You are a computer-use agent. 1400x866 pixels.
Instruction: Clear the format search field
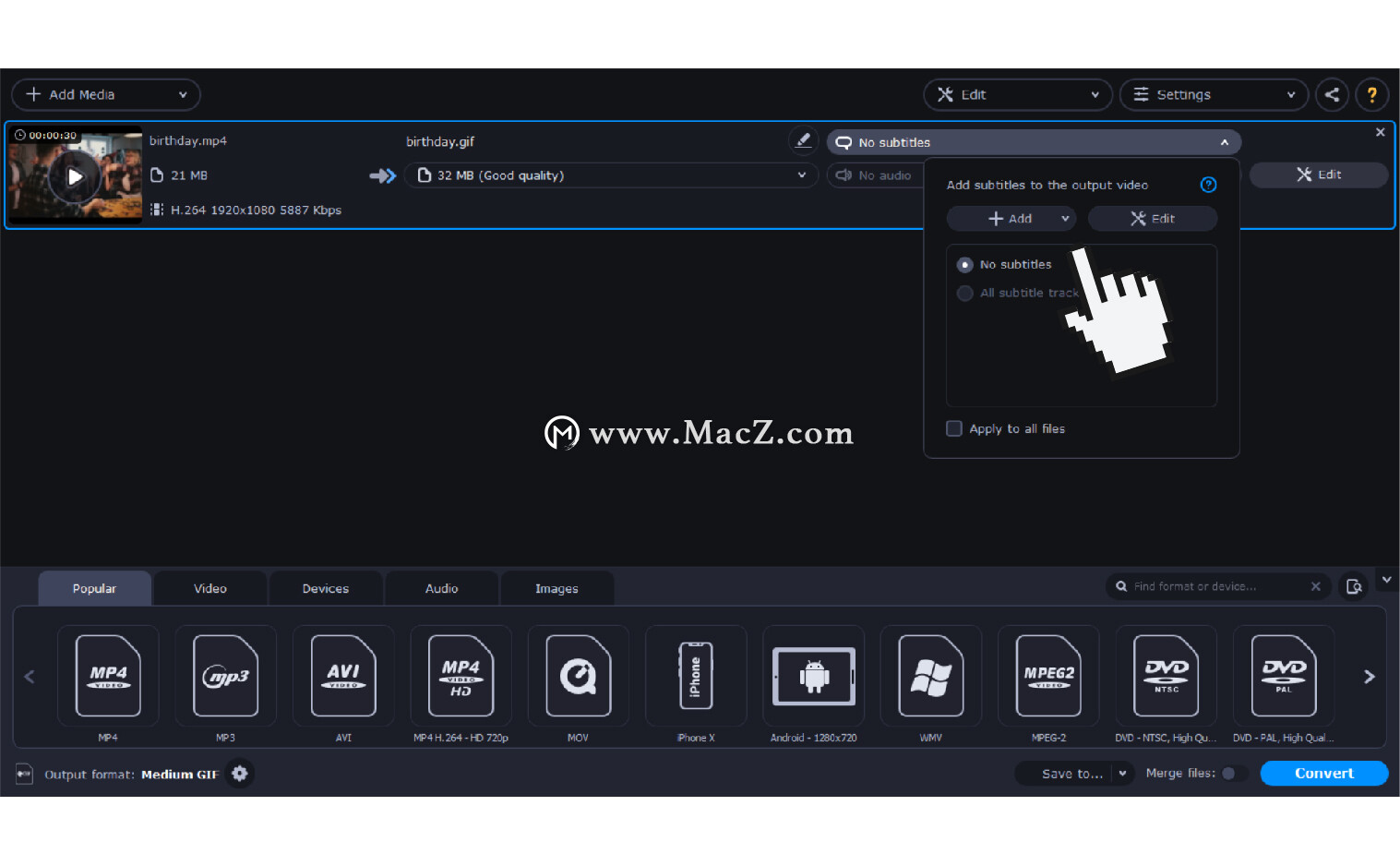pyautogui.click(x=1315, y=586)
